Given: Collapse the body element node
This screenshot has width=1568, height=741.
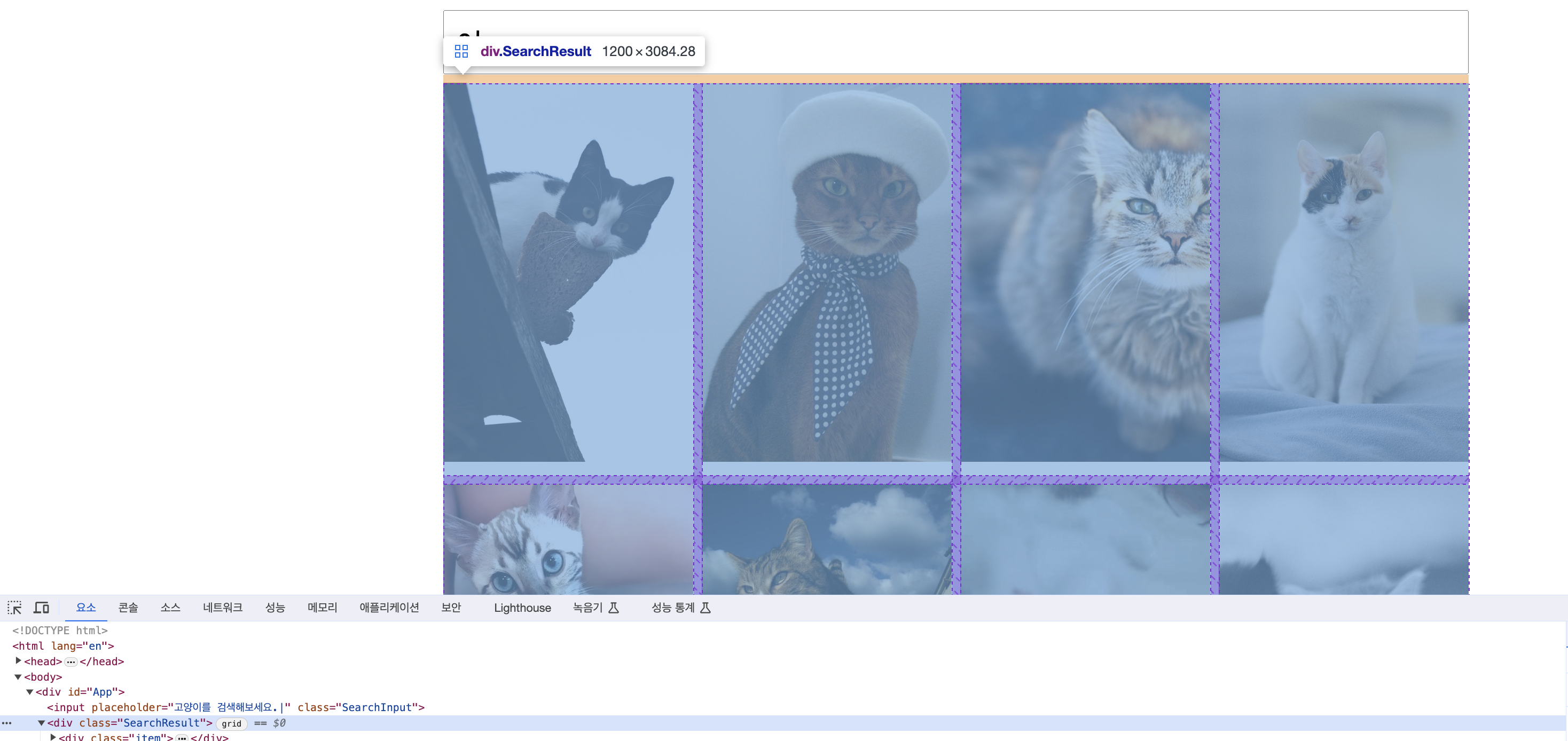Looking at the screenshot, I should pyautogui.click(x=18, y=676).
